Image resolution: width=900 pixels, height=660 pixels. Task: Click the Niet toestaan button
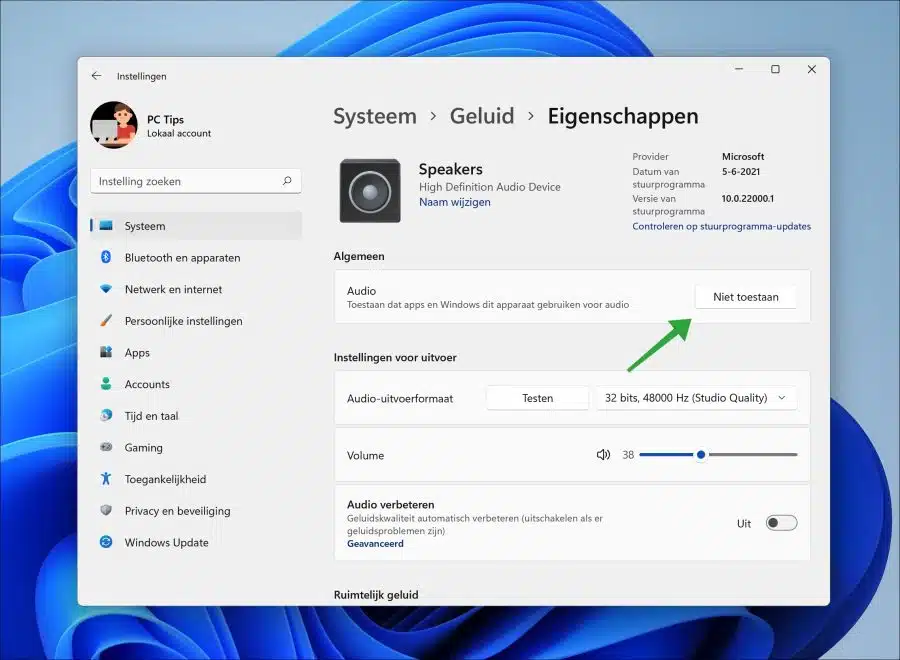click(x=746, y=297)
